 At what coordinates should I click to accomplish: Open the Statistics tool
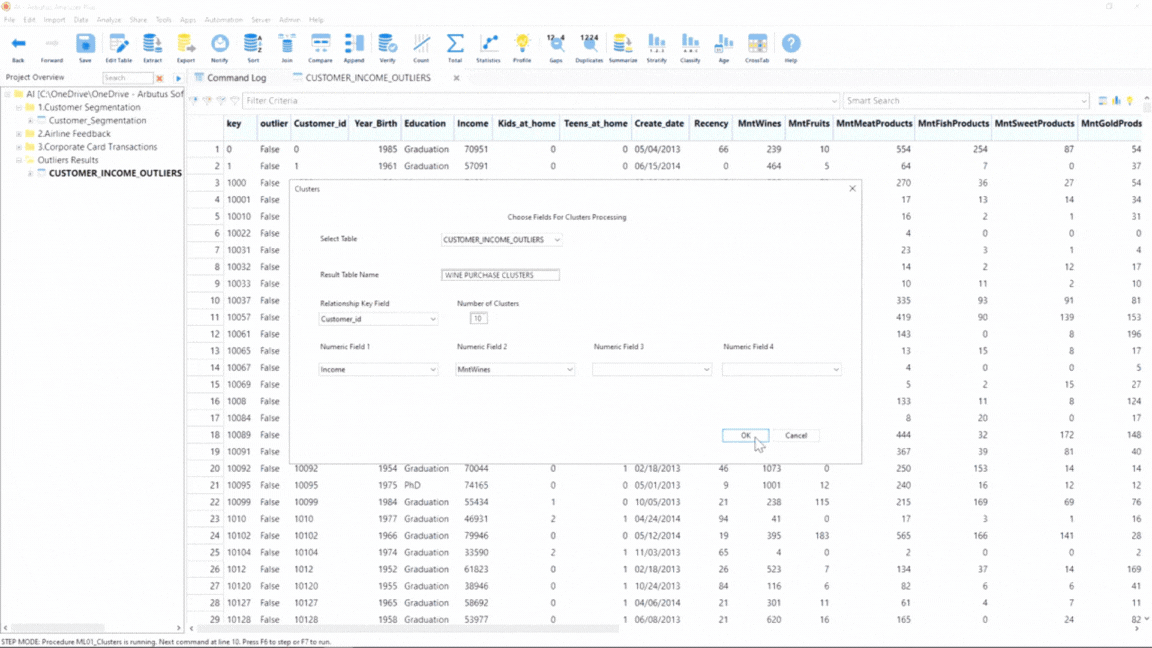(x=489, y=44)
